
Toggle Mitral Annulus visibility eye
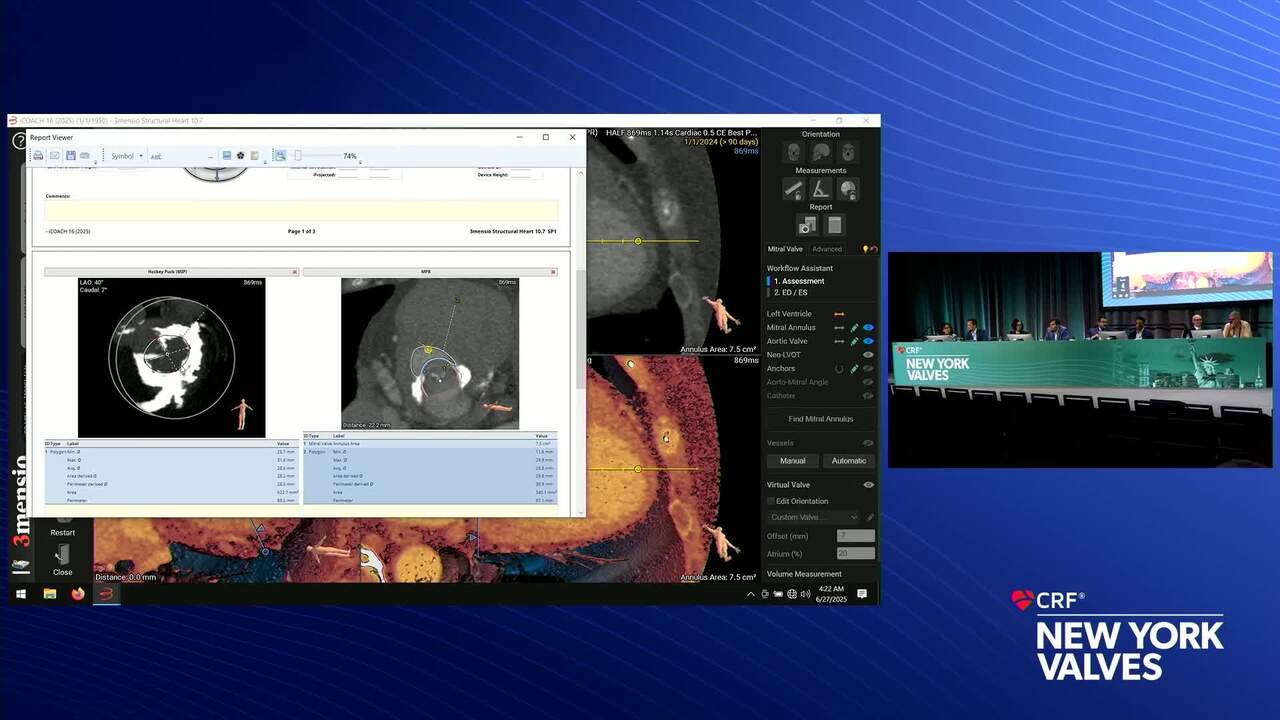(869, 327)
